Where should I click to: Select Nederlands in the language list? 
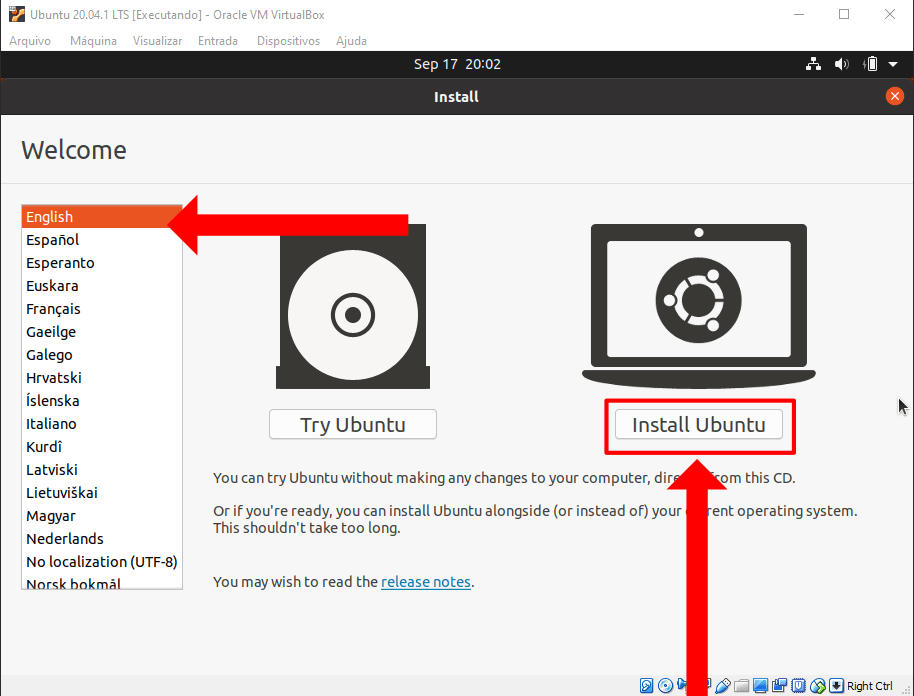(x=102, y=539)
